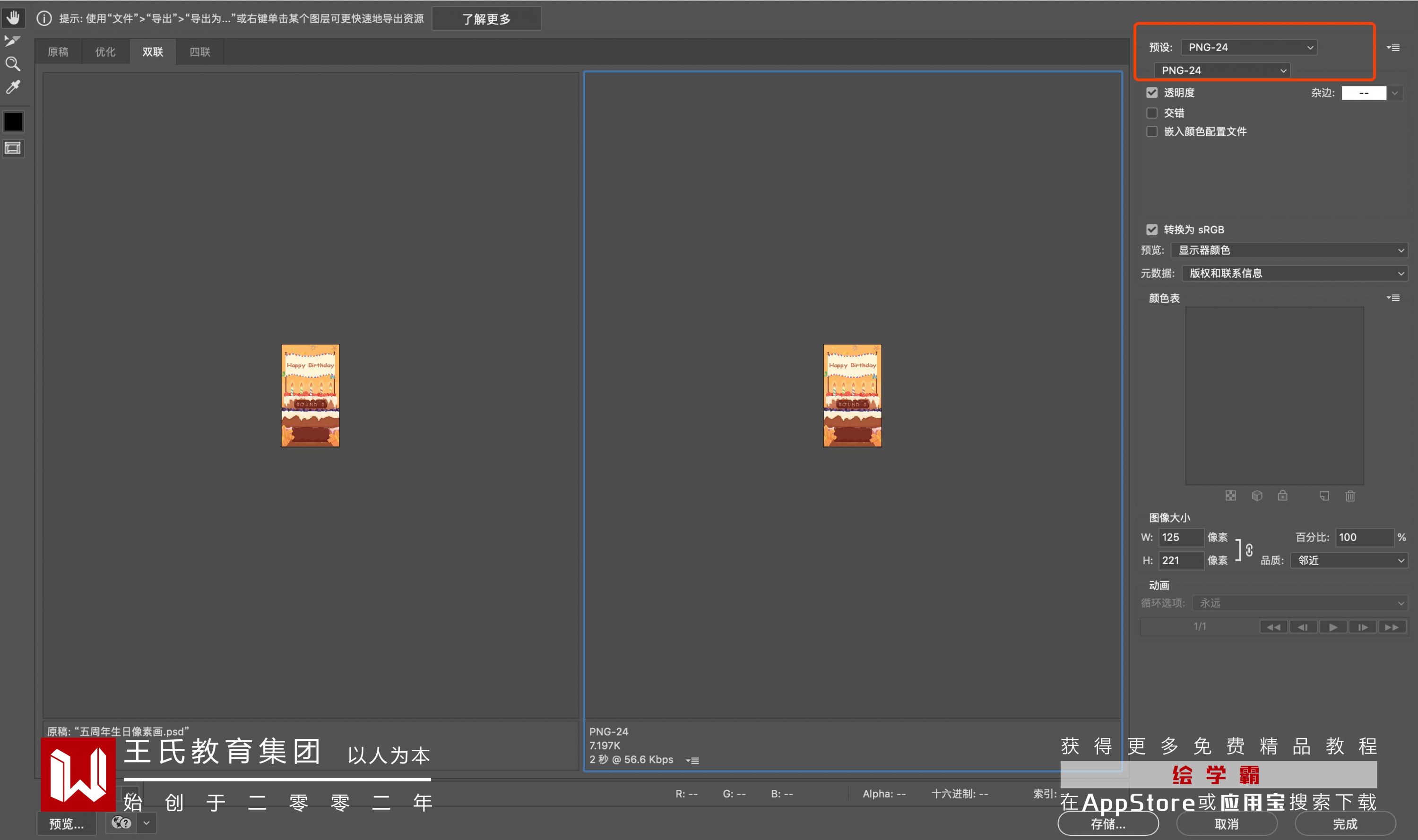1418x840 pixels.
Task: Click the 了解更多 button
Action: click(x=486, y=19)
